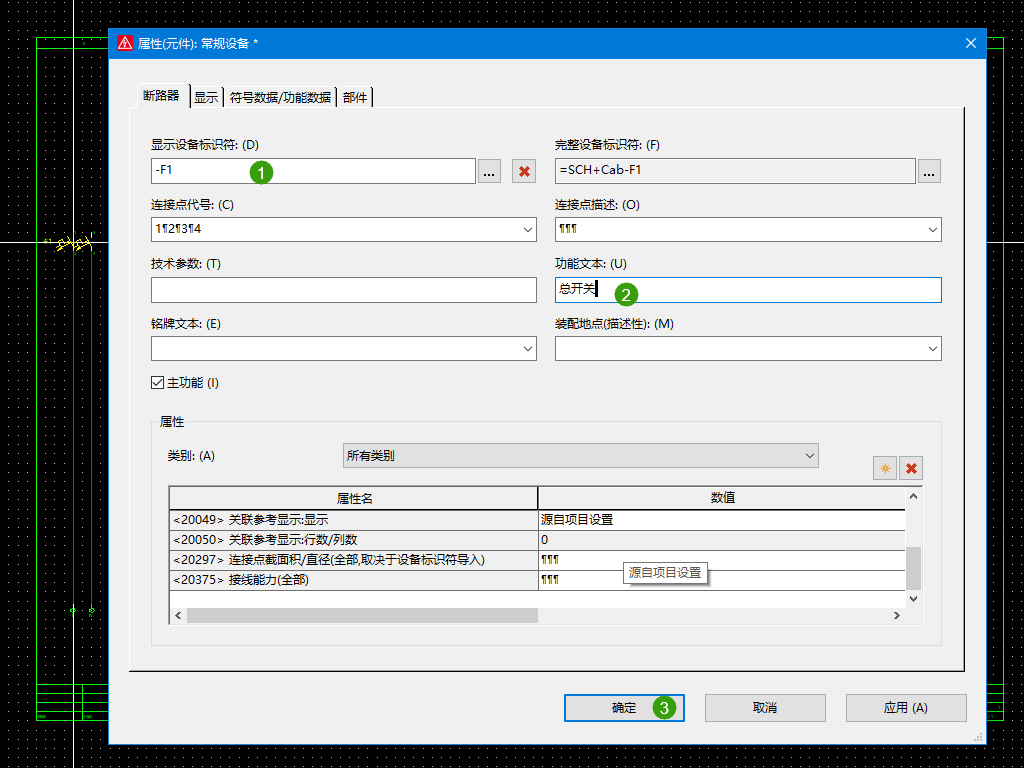Click into the 技术参数 text field
The height and width of the screenshot is (768, 1024).
click(x=344, y=290)
